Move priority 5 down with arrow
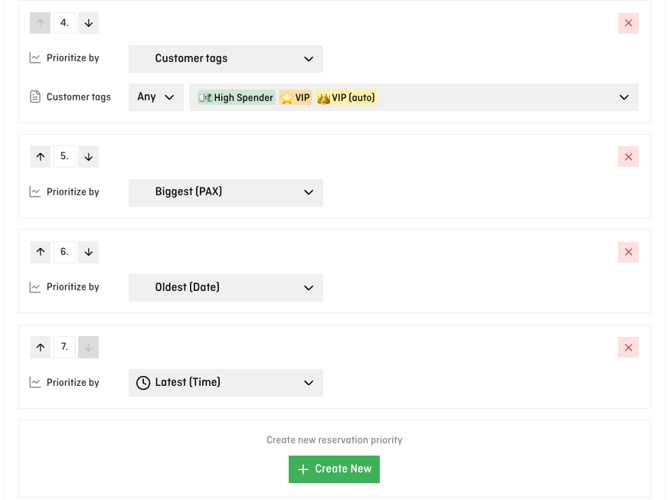 tap(88, 156)
